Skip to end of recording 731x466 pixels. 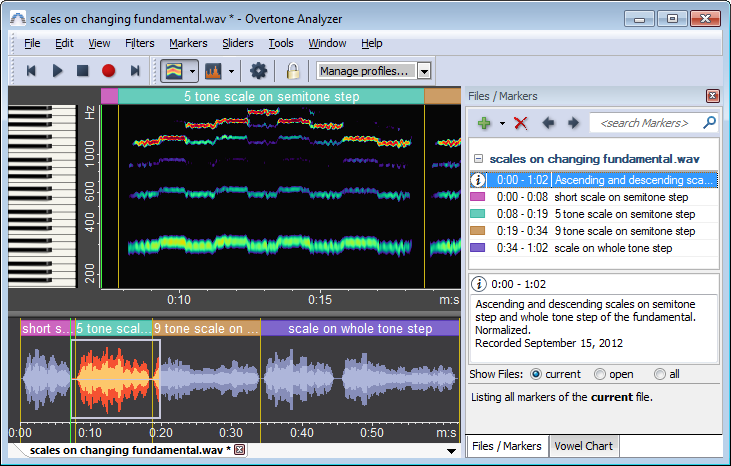coord(135,71)
